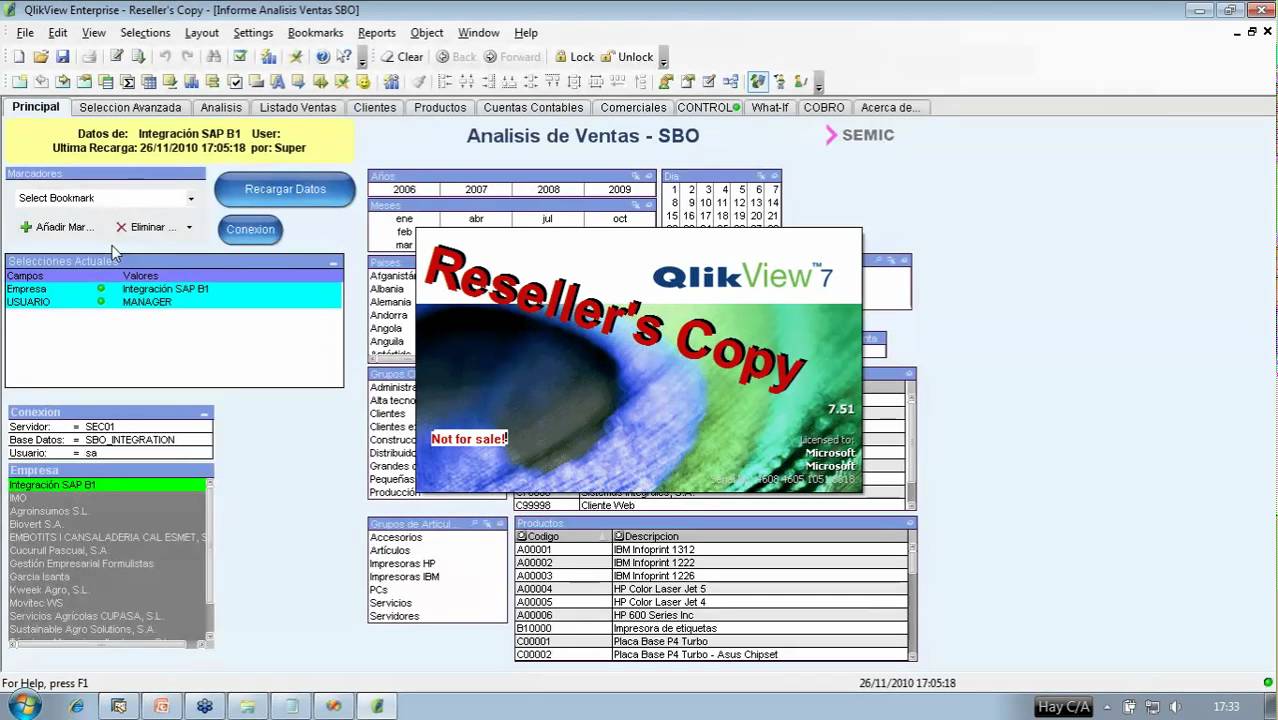Open the Bookmarks menu
This screenshot has width=1278, height=720.
(x=315, y=32)
